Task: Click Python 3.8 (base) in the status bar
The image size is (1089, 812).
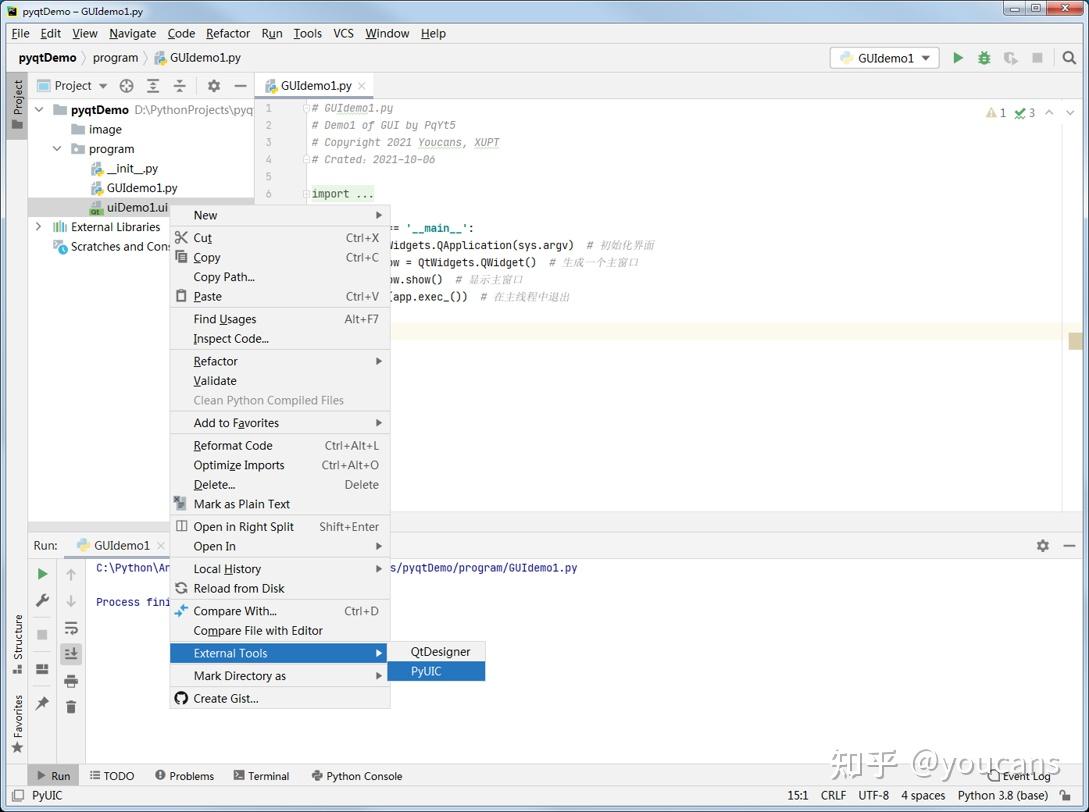Action: point(1003,795)
